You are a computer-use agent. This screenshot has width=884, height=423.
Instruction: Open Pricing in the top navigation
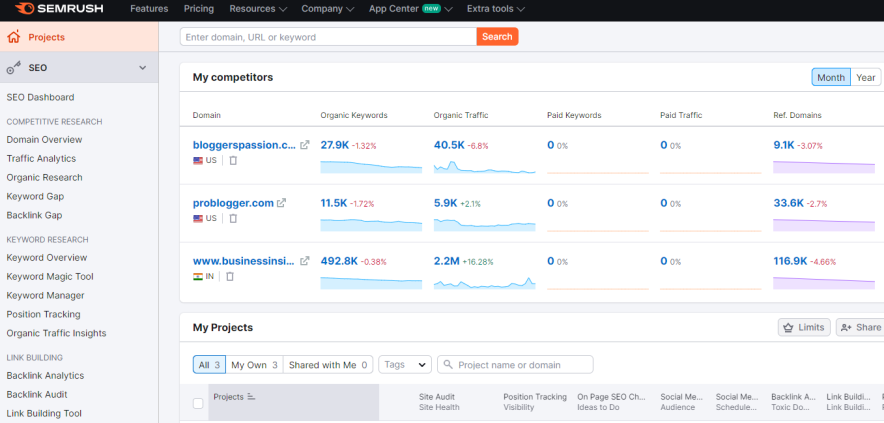pos(198,9)
